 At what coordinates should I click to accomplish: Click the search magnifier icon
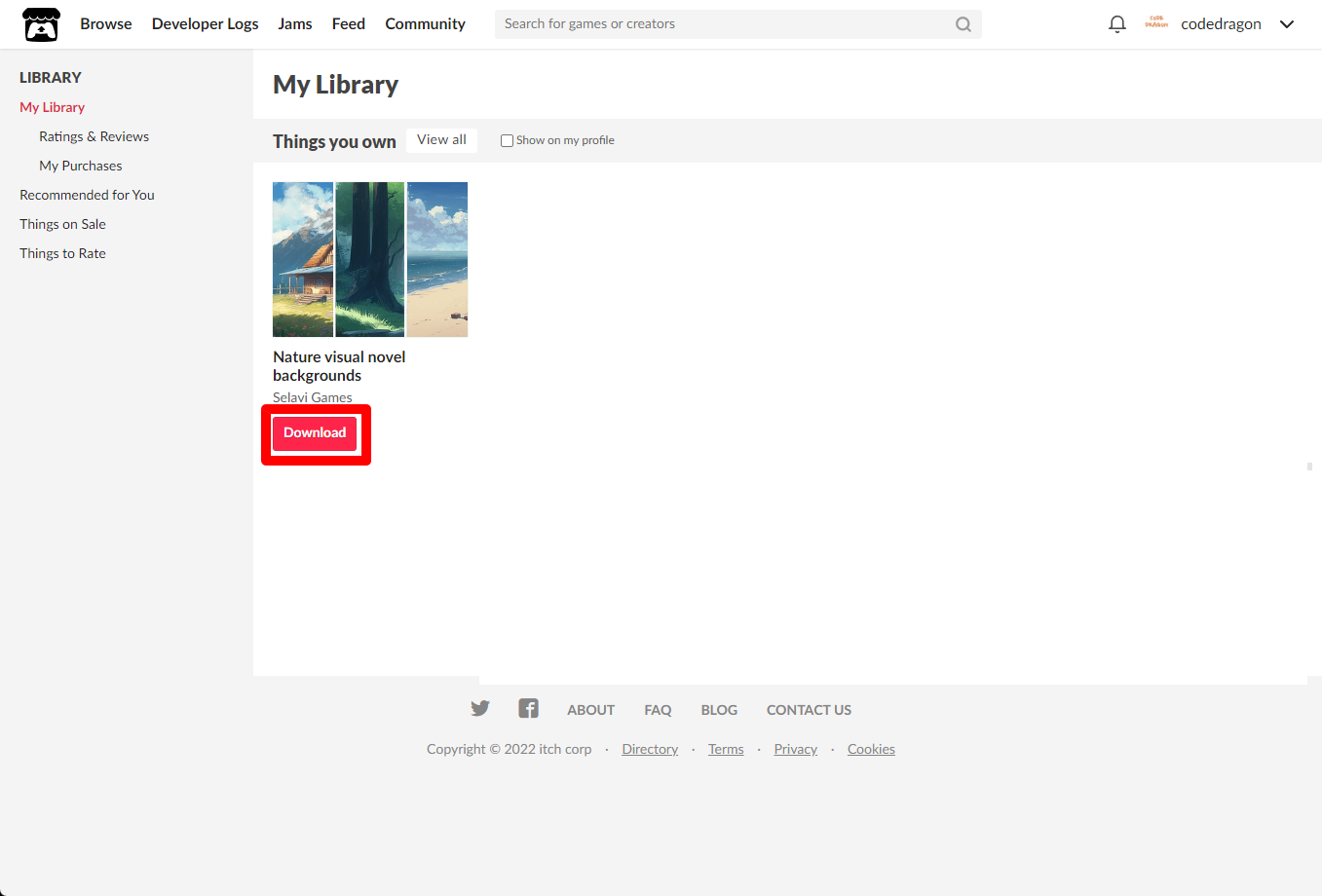[x=963, y=24]
